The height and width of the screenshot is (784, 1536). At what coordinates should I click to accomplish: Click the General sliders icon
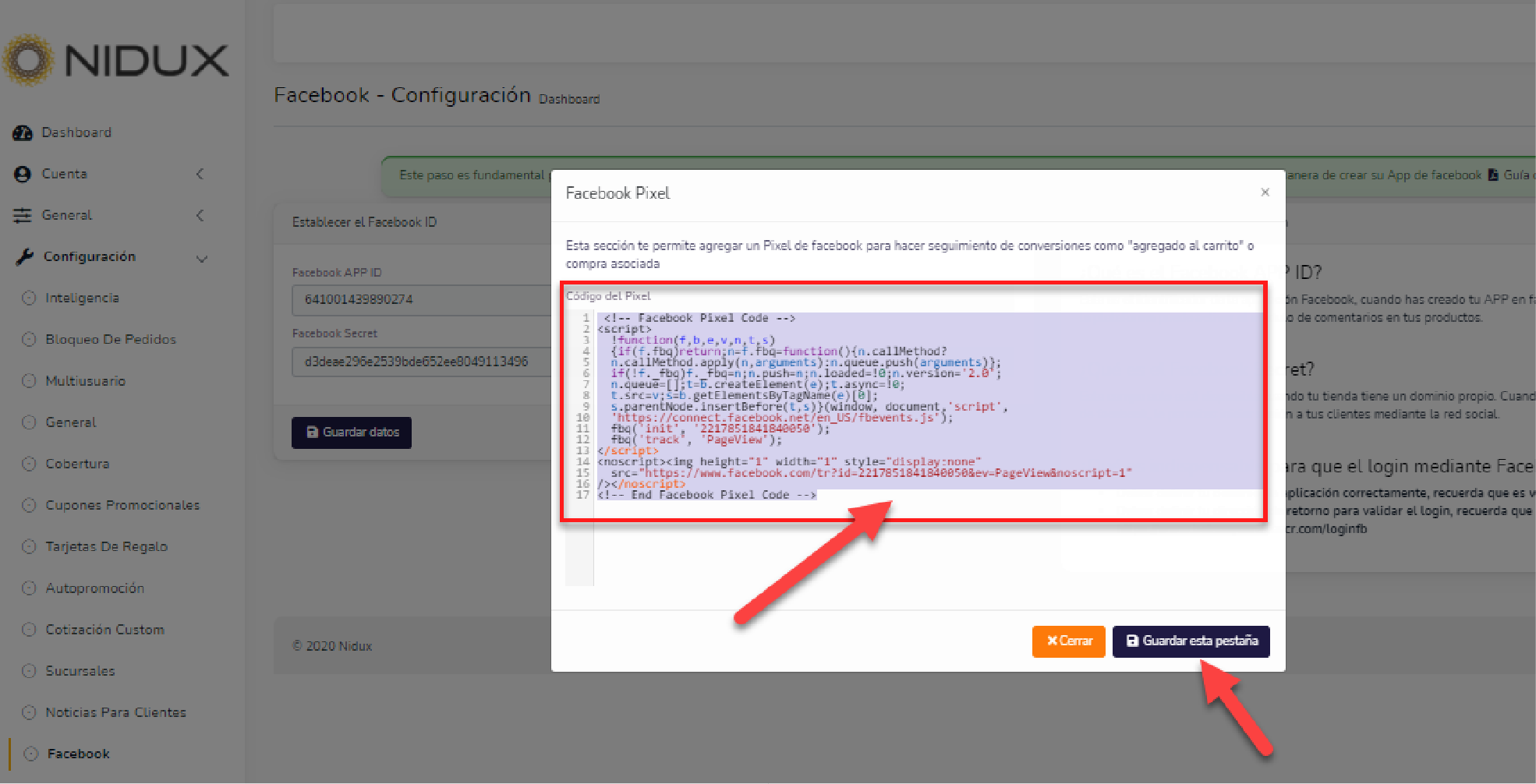point(23,216)
